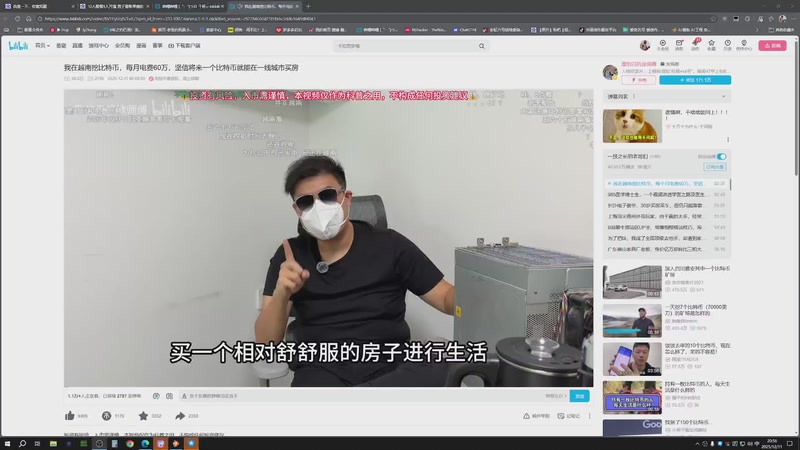Open File Explorer from the taskbar
800x450 pixels.
click(53, 443)
